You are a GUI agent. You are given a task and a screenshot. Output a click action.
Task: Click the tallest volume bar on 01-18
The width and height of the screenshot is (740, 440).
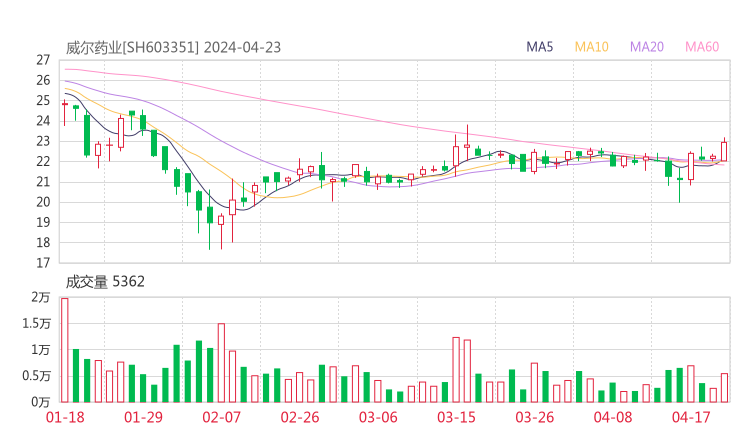[x=65, y=350]
